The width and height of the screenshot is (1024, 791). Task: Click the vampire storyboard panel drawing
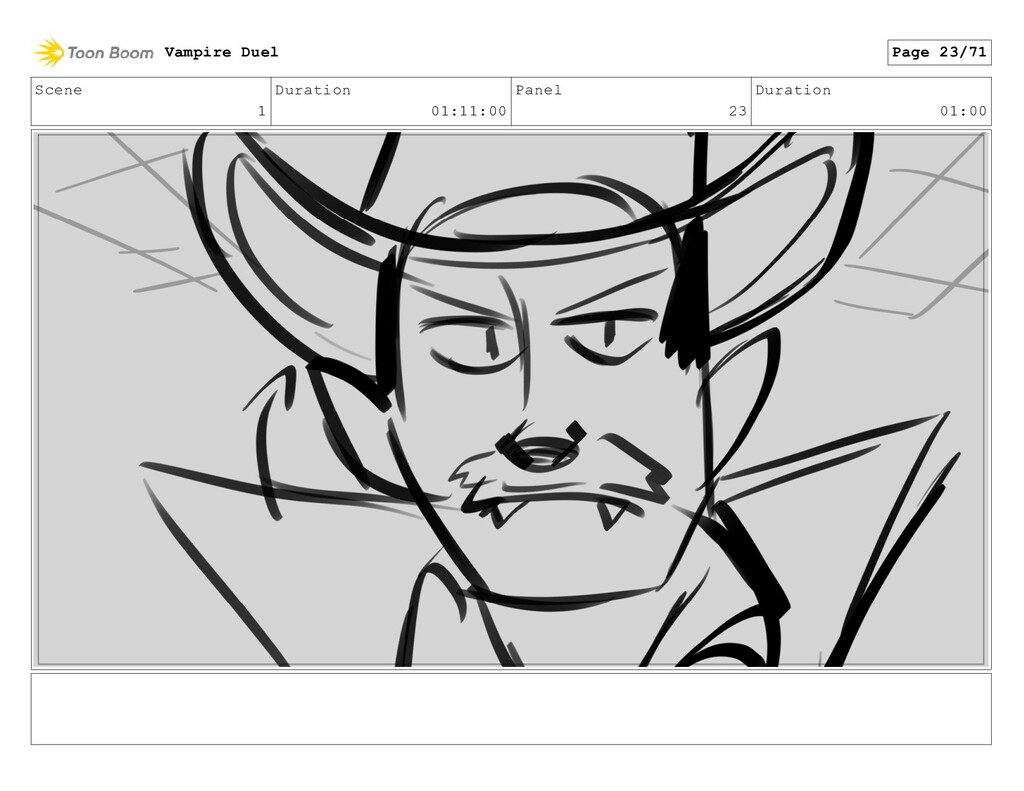(511, 399)
